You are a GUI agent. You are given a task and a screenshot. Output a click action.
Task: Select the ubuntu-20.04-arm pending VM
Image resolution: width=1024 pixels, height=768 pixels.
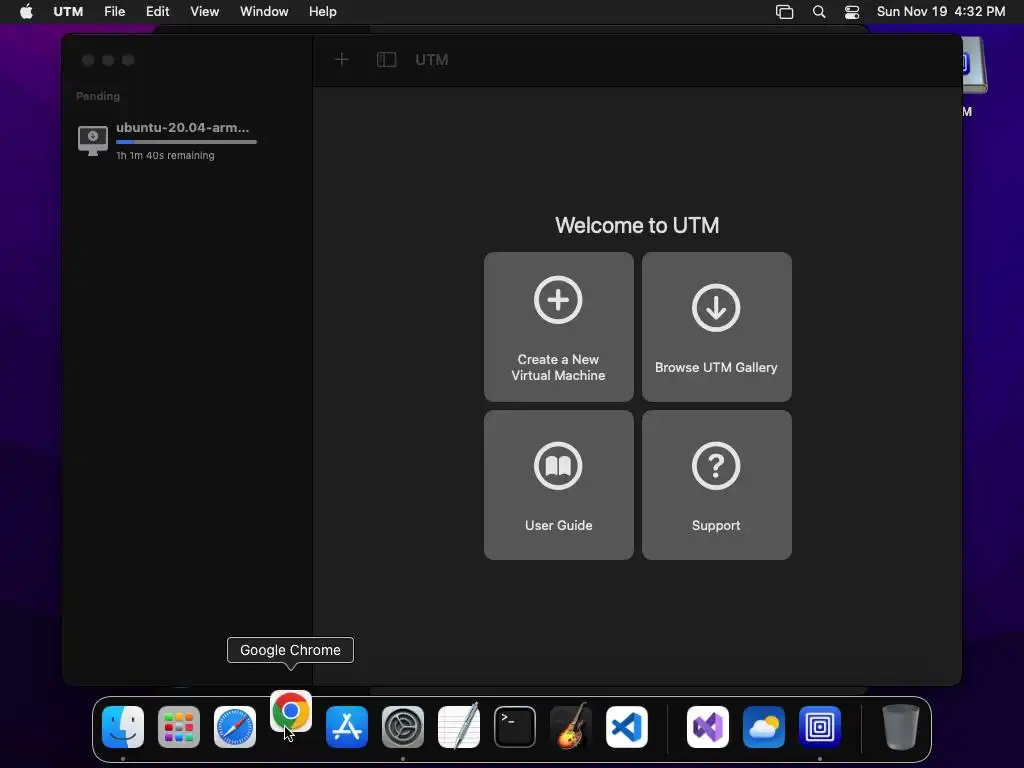187,141
